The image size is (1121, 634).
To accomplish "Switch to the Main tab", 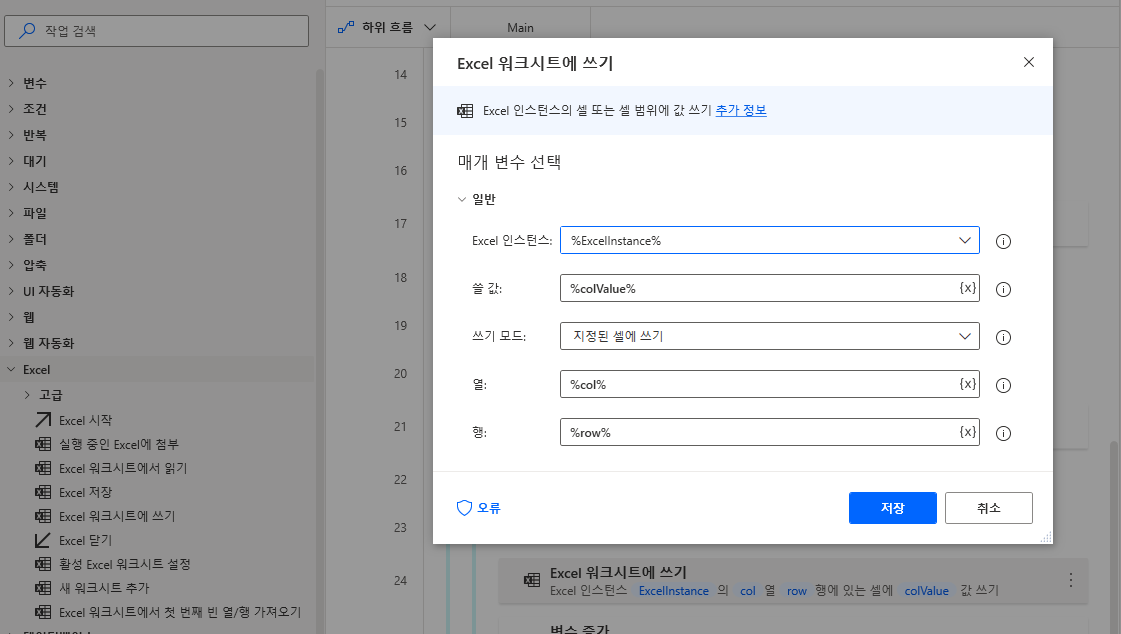I will pos(520,28).
